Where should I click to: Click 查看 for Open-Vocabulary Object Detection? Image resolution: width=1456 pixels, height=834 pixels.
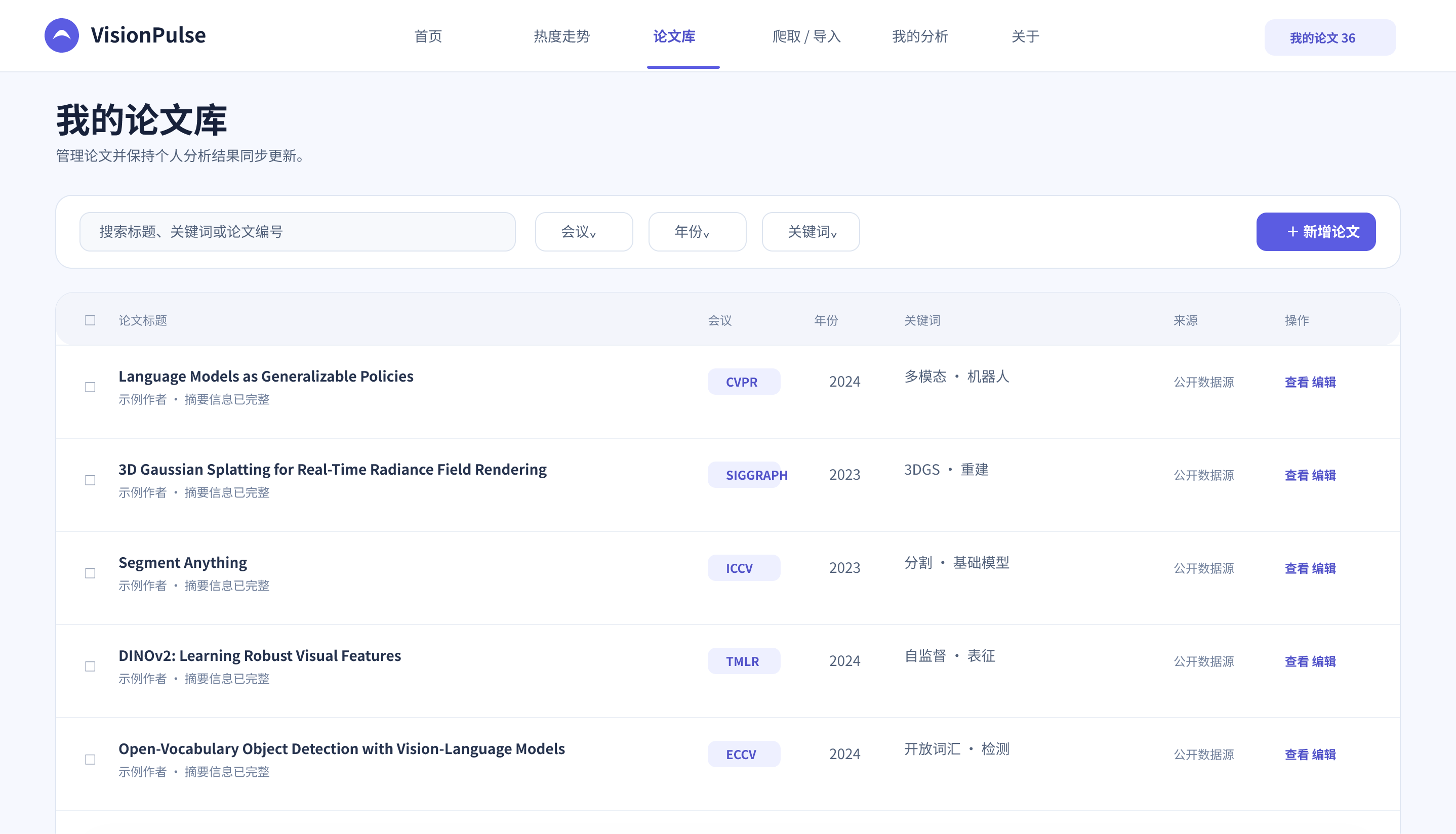point(1297,755)
